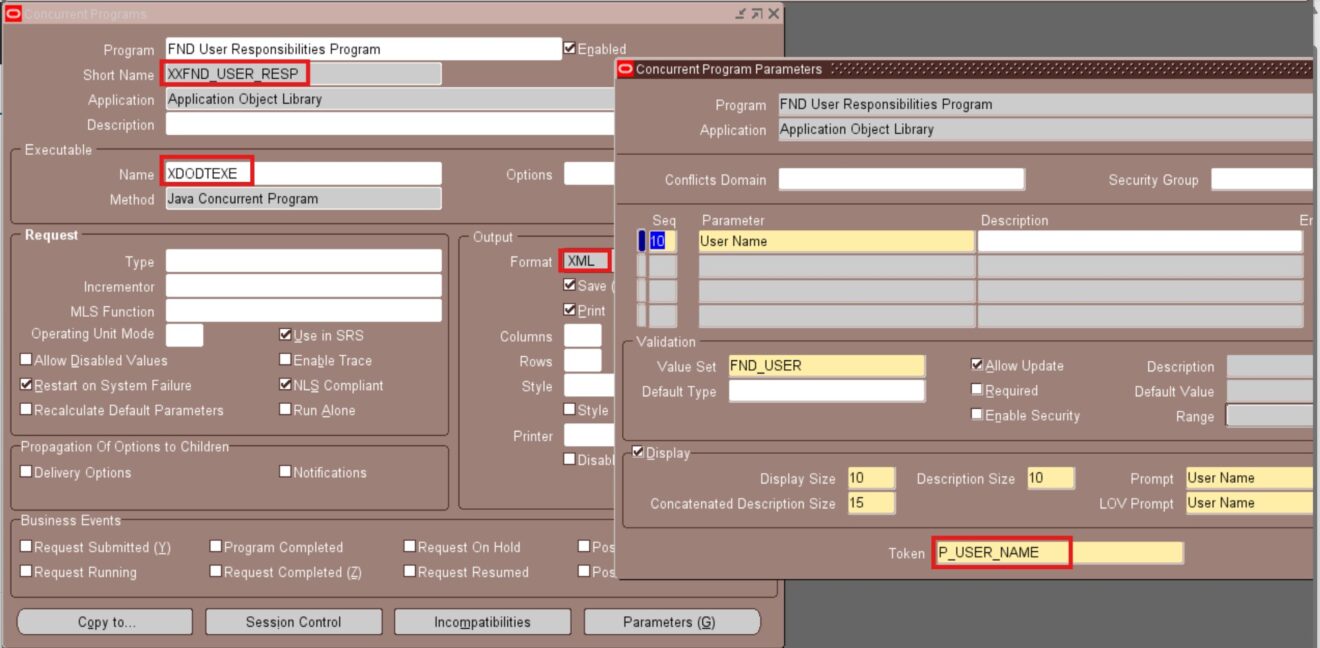Viewport: 1320px width, 648px height.
Task: Check Allow Disabled Values
Action: (25, 360)
